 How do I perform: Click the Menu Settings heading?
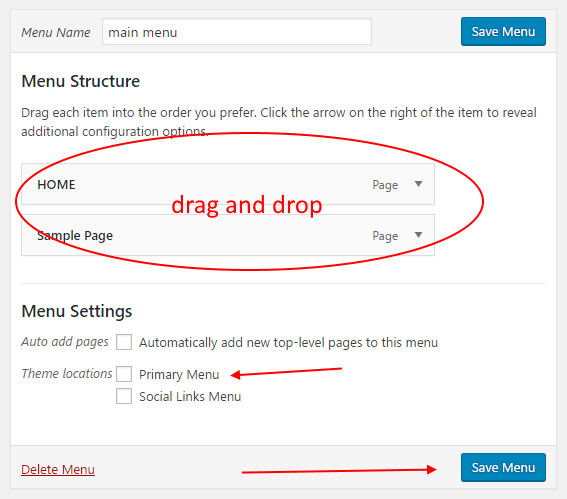77,311
